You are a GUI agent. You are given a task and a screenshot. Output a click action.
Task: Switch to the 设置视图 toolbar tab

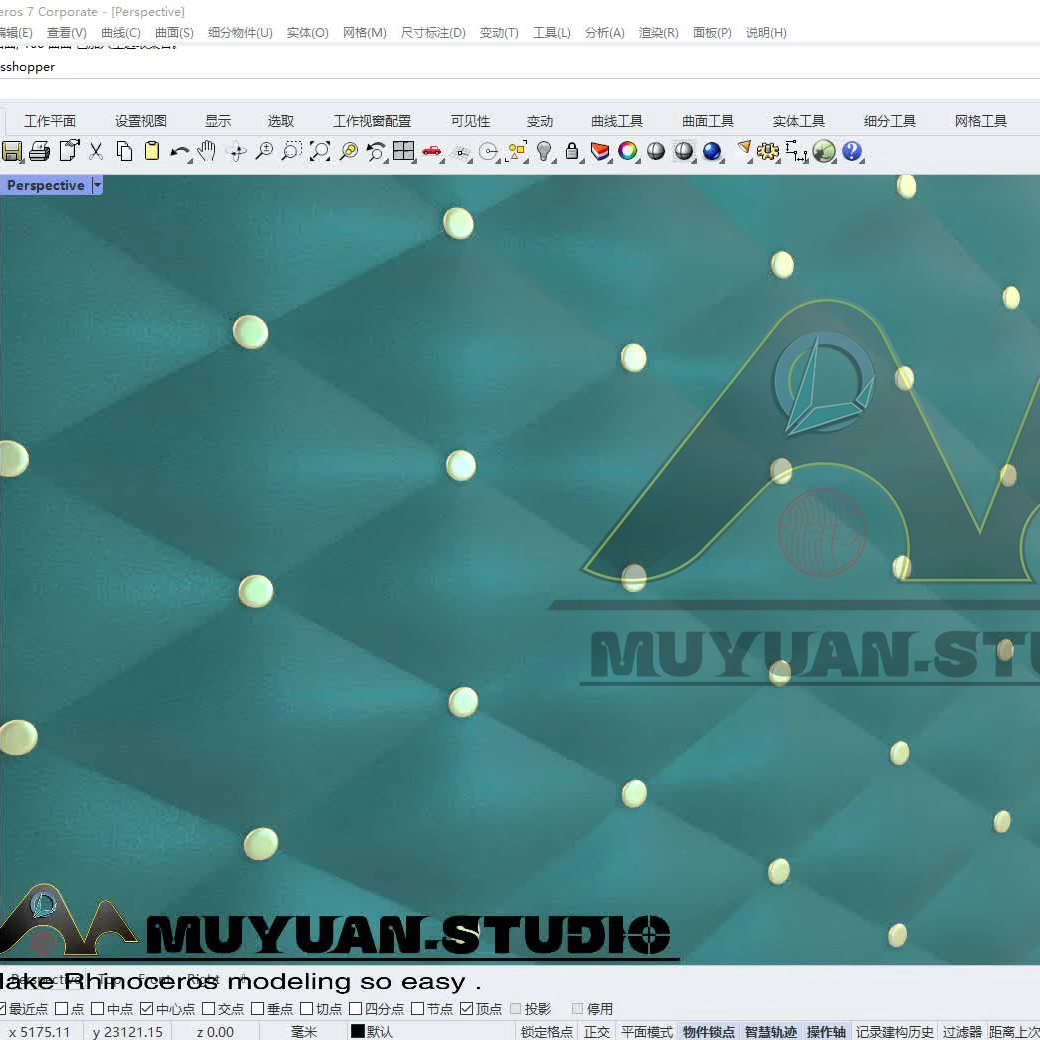[141, 121]
